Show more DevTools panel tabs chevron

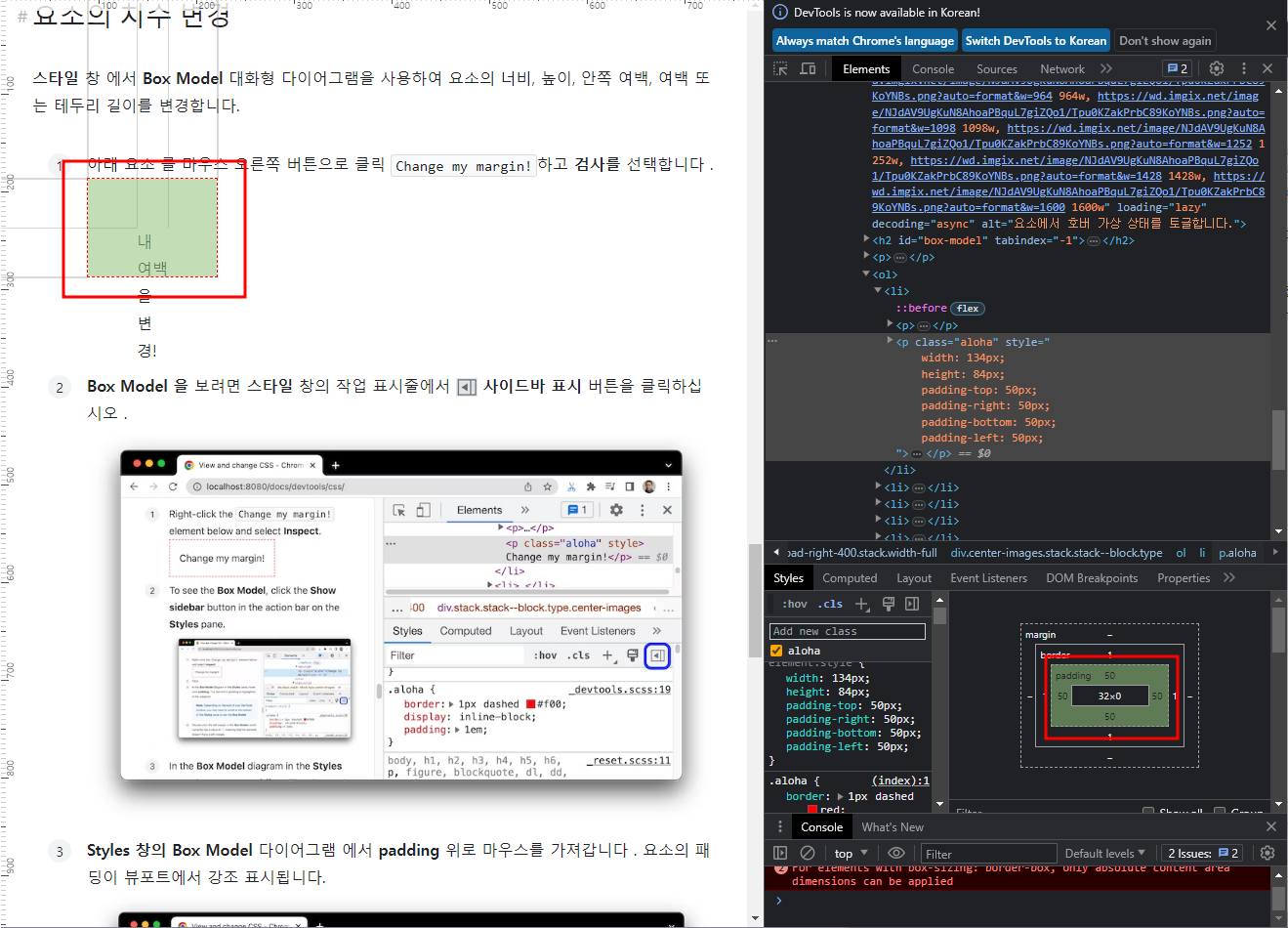pyautogui.click(x=1106, y=68)
